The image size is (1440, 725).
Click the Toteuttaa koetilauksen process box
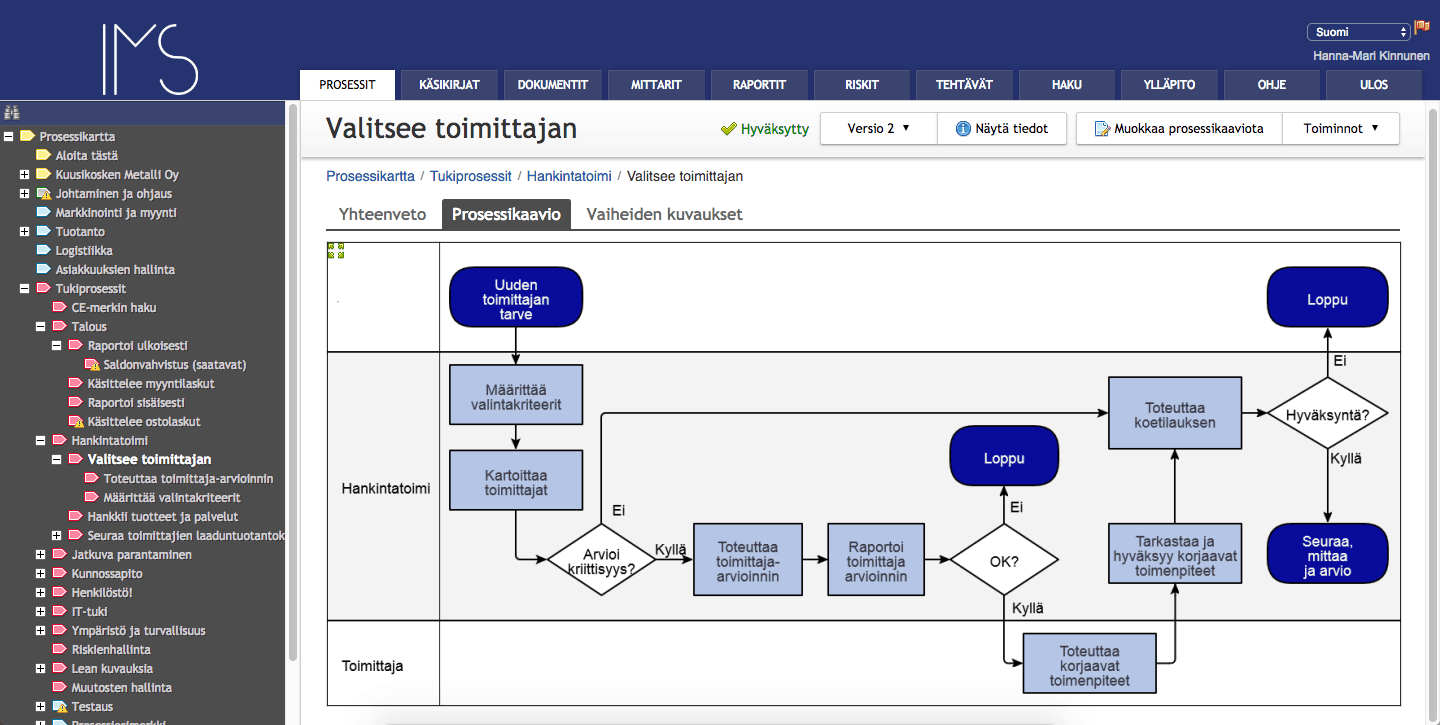pyautogui.click(x=1175, y=414)
